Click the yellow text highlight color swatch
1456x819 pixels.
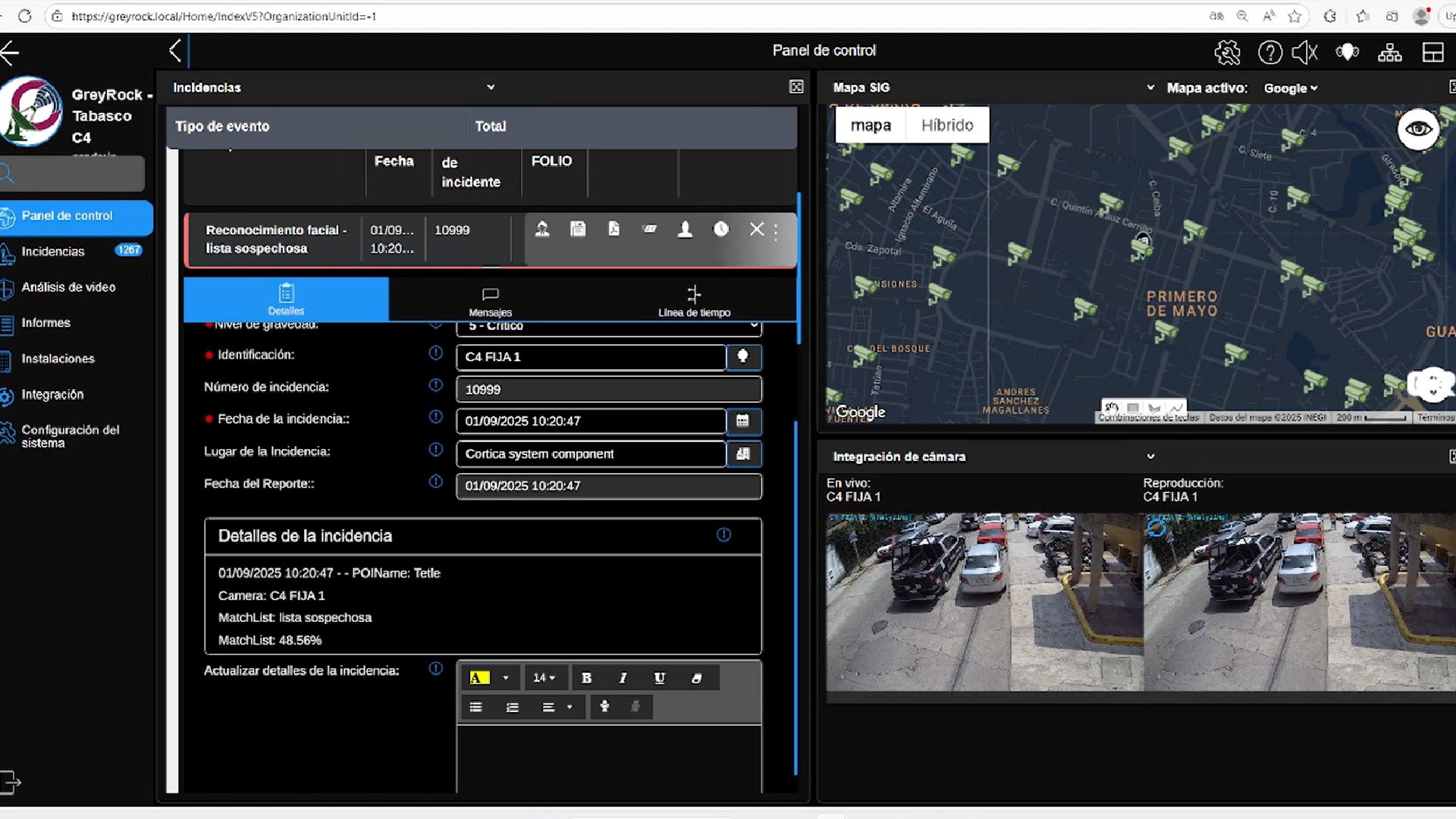[x=479, y=678]
